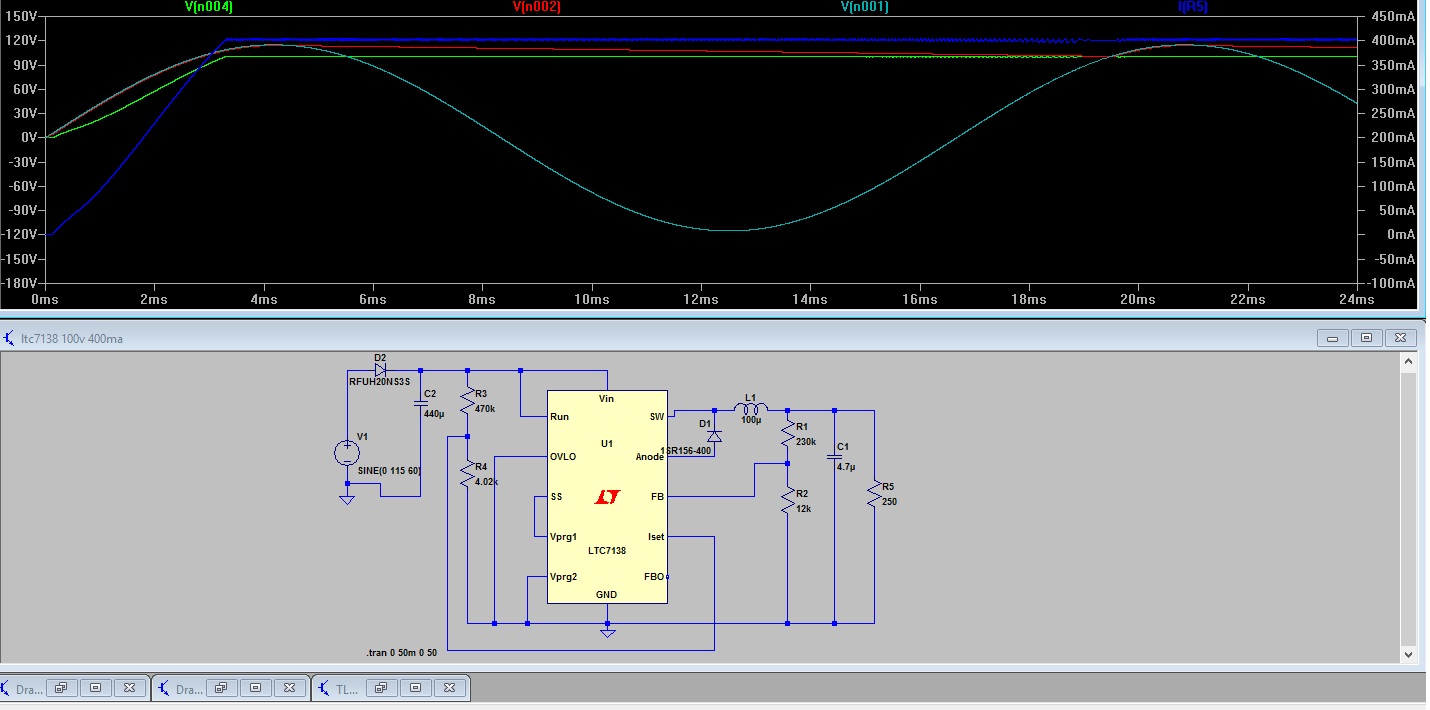The image size is (1430, 710).
Task: Click the 24ms time axis label
Action: (x=1357, y=299)
